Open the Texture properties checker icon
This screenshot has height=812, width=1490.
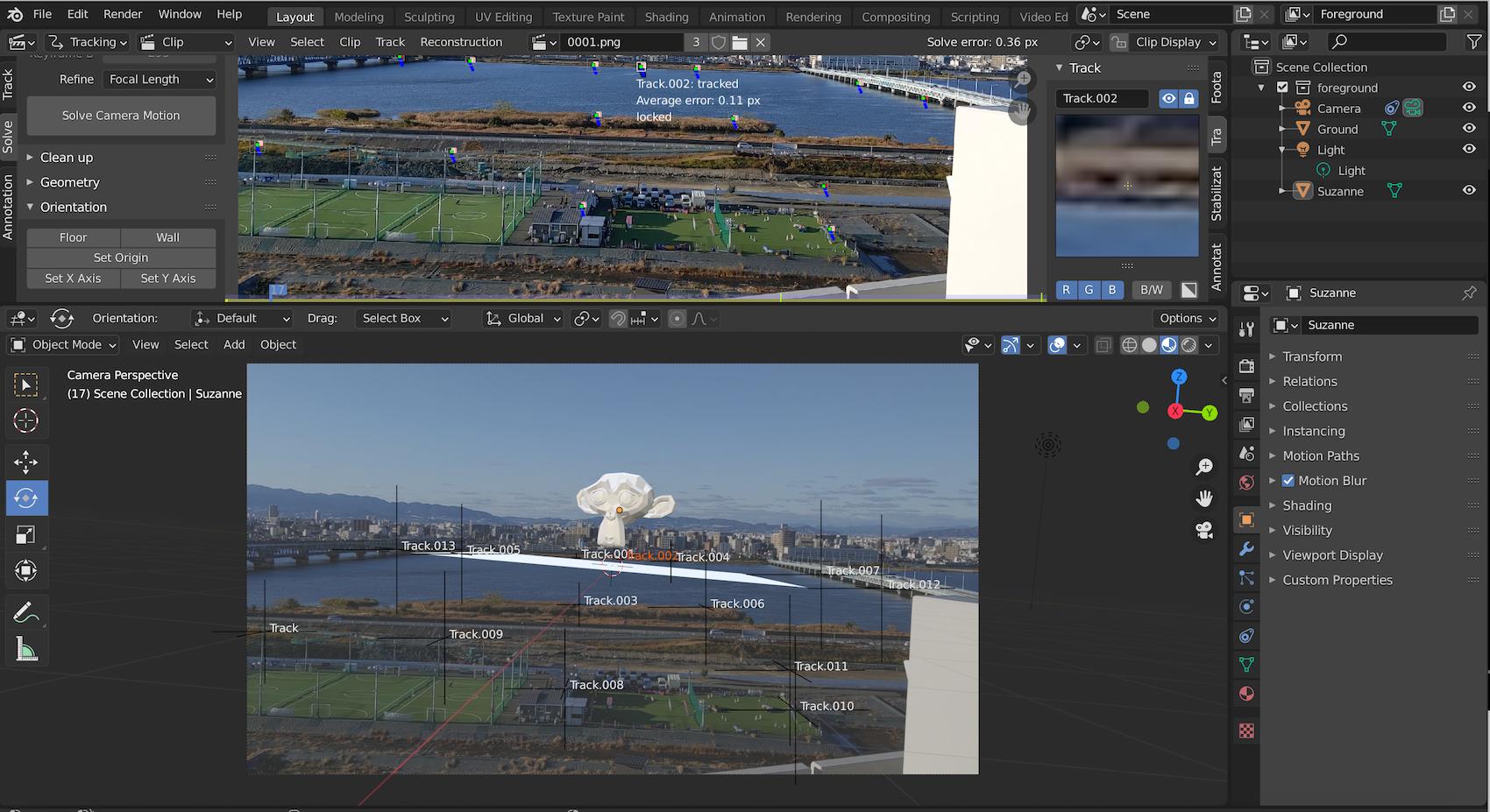(x=1246, y=731)
